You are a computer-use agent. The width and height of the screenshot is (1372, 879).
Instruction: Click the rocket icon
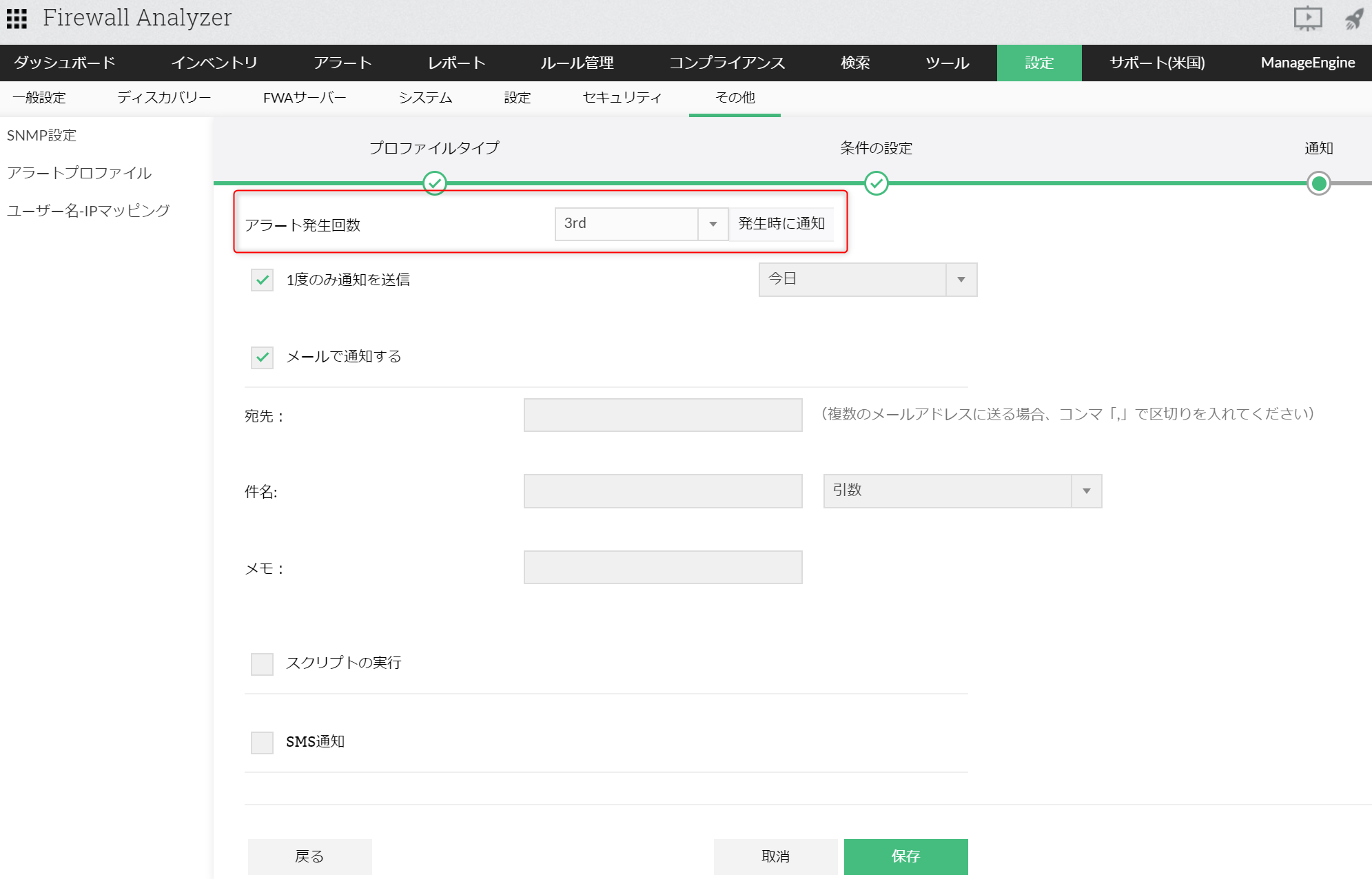(x=1354, y=19)
